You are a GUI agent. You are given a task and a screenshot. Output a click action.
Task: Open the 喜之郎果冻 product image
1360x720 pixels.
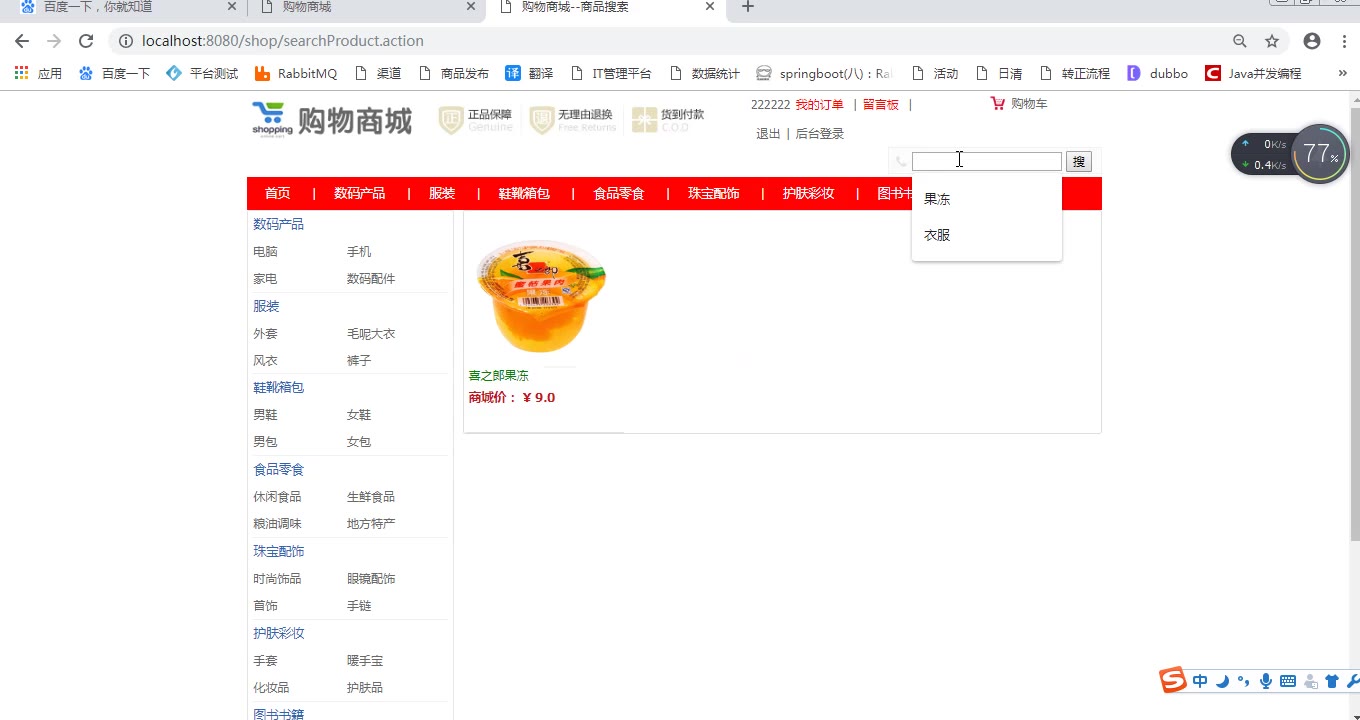541,296
